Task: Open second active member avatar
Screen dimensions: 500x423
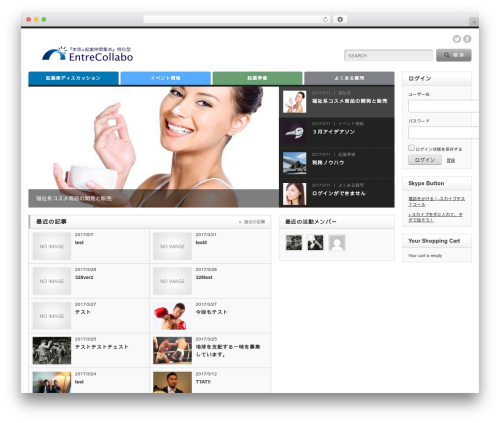Action: point(315,242)
